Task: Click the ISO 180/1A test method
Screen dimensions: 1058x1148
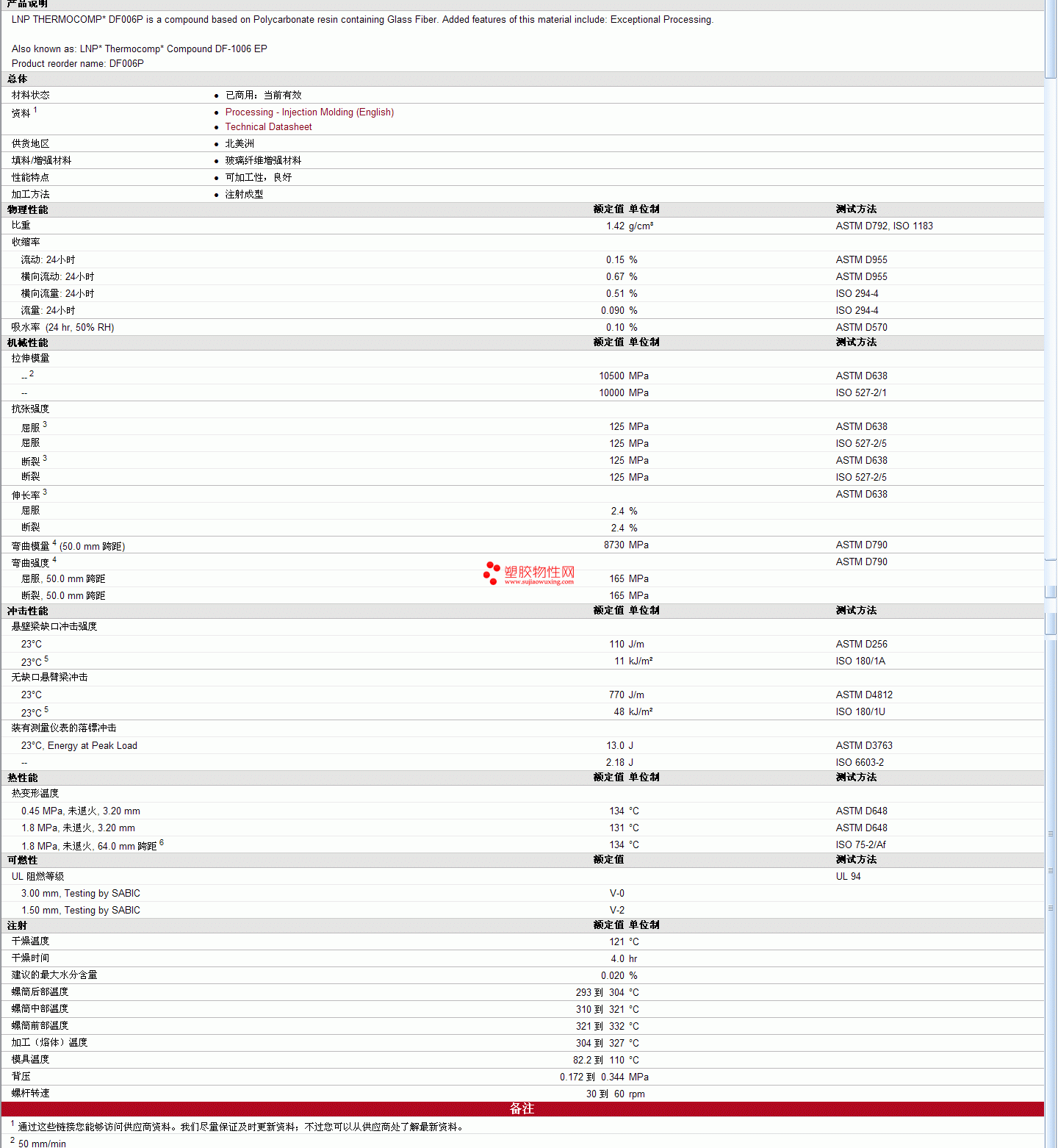Action: (x=860, y=661)
